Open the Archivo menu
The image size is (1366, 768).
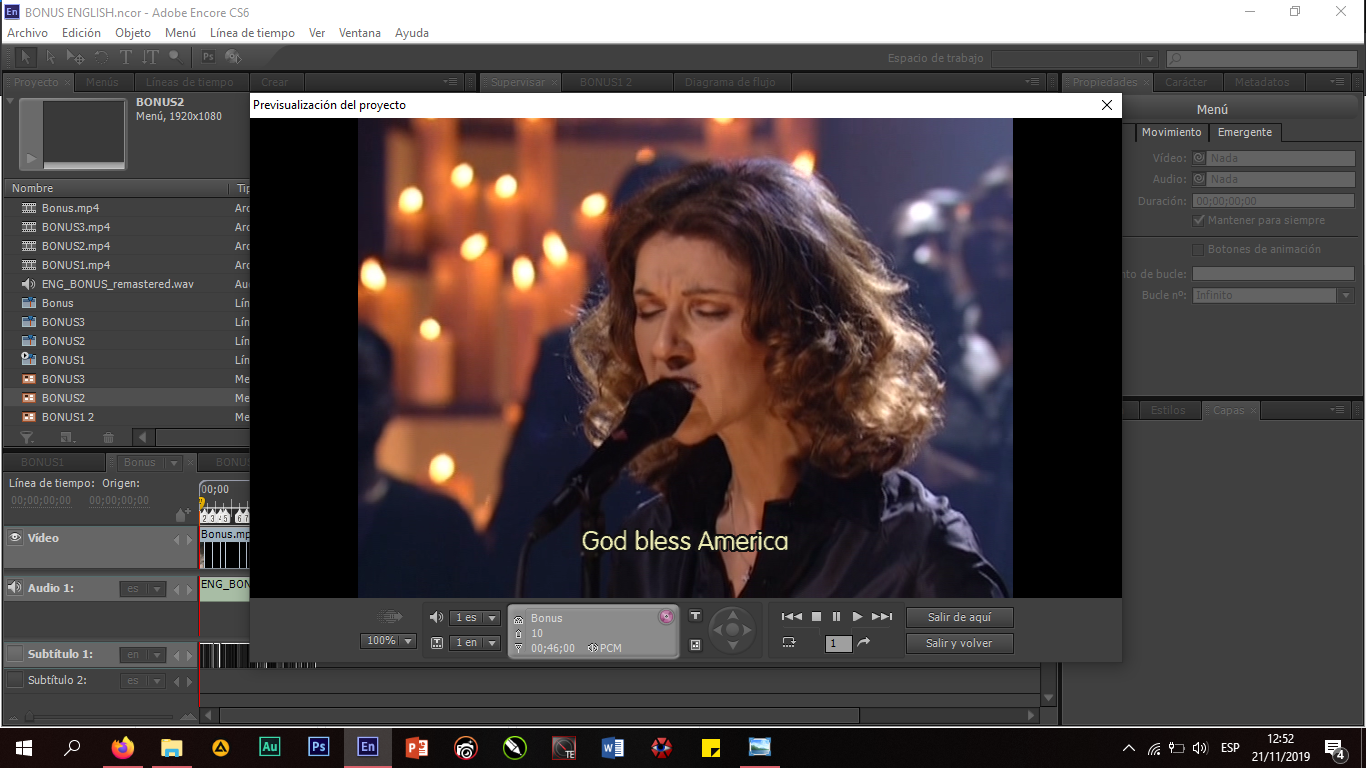[x=27, y=33]
